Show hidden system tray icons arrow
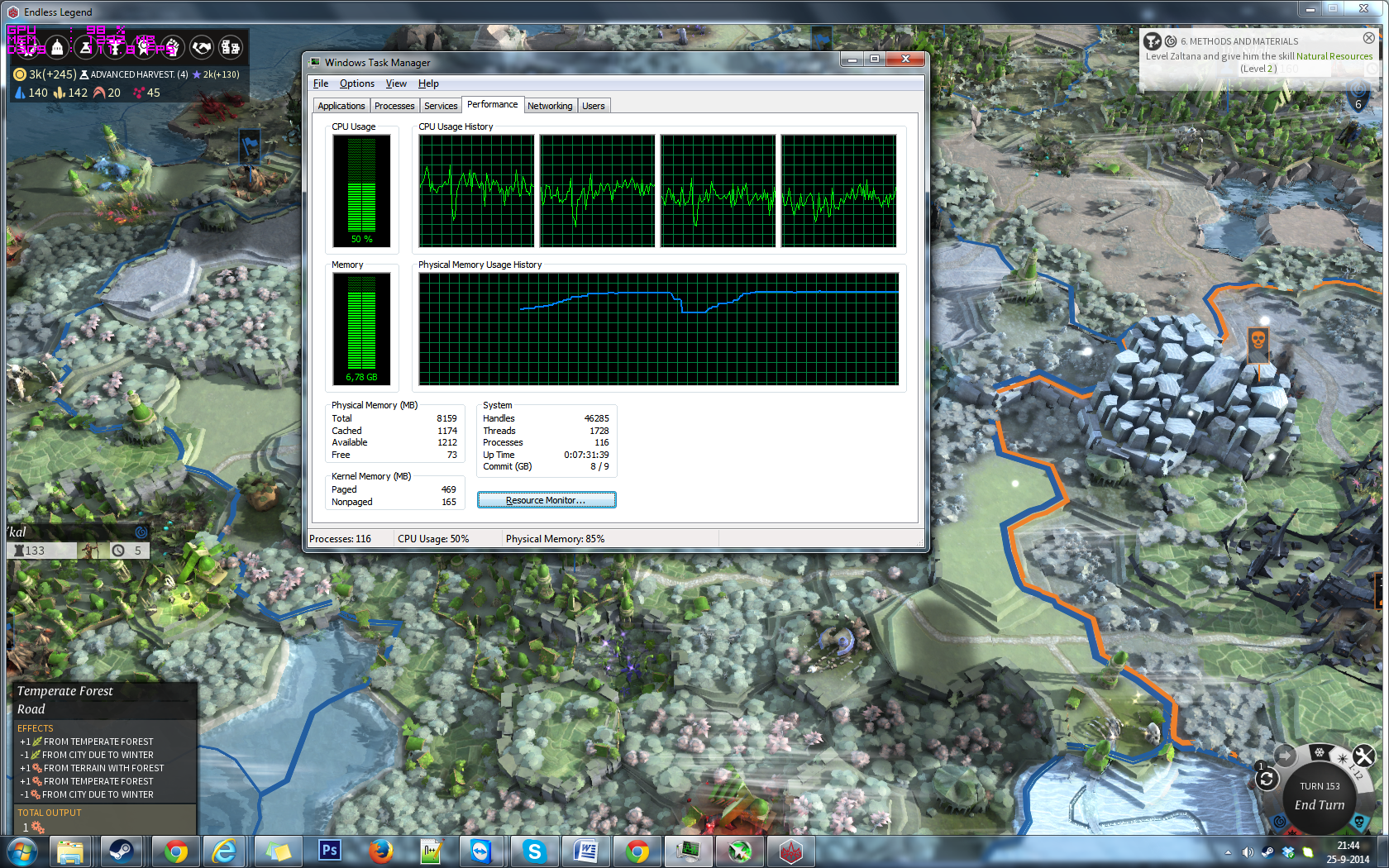The width and height of the screenshot is (1389, 868). pos(1228,852)
